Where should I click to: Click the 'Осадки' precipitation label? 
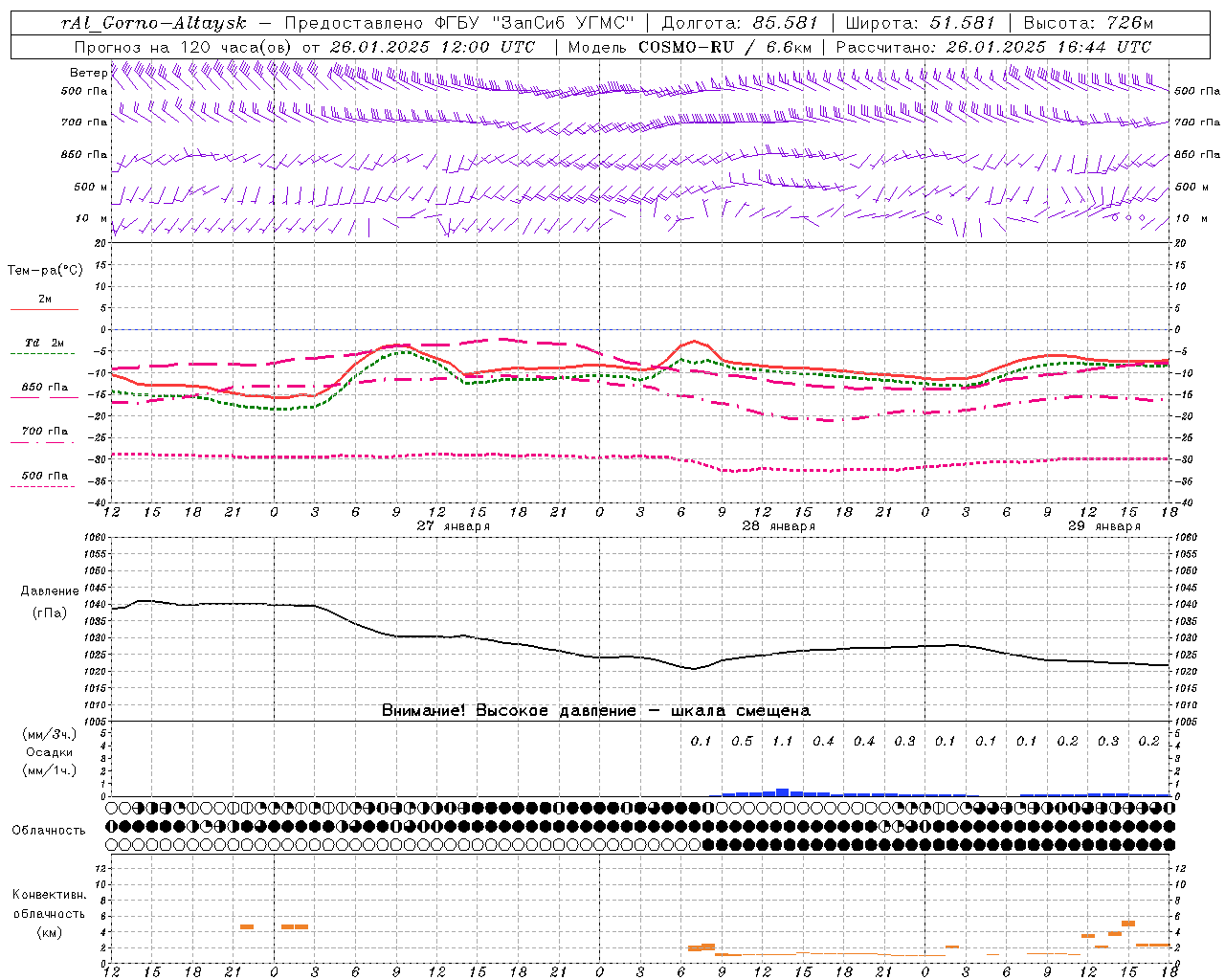pos(49,752)
